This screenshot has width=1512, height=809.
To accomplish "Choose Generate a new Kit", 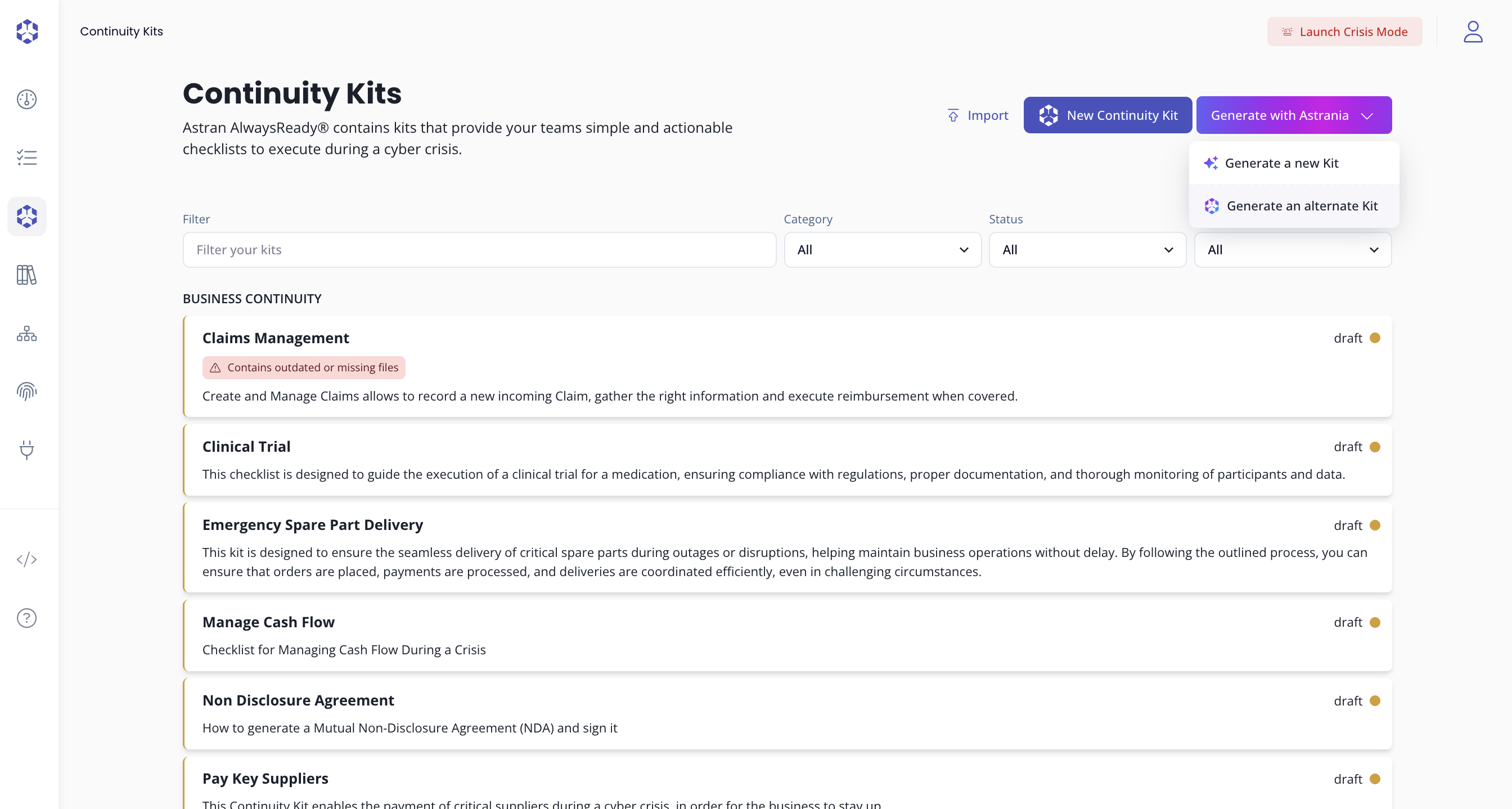I will [1281, 163].
